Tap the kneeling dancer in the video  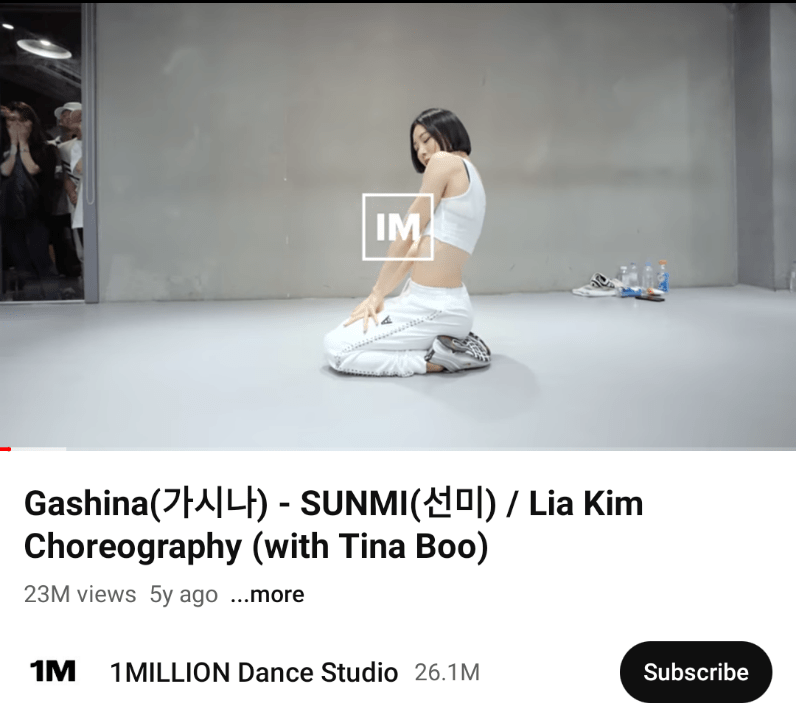(412, 244)
